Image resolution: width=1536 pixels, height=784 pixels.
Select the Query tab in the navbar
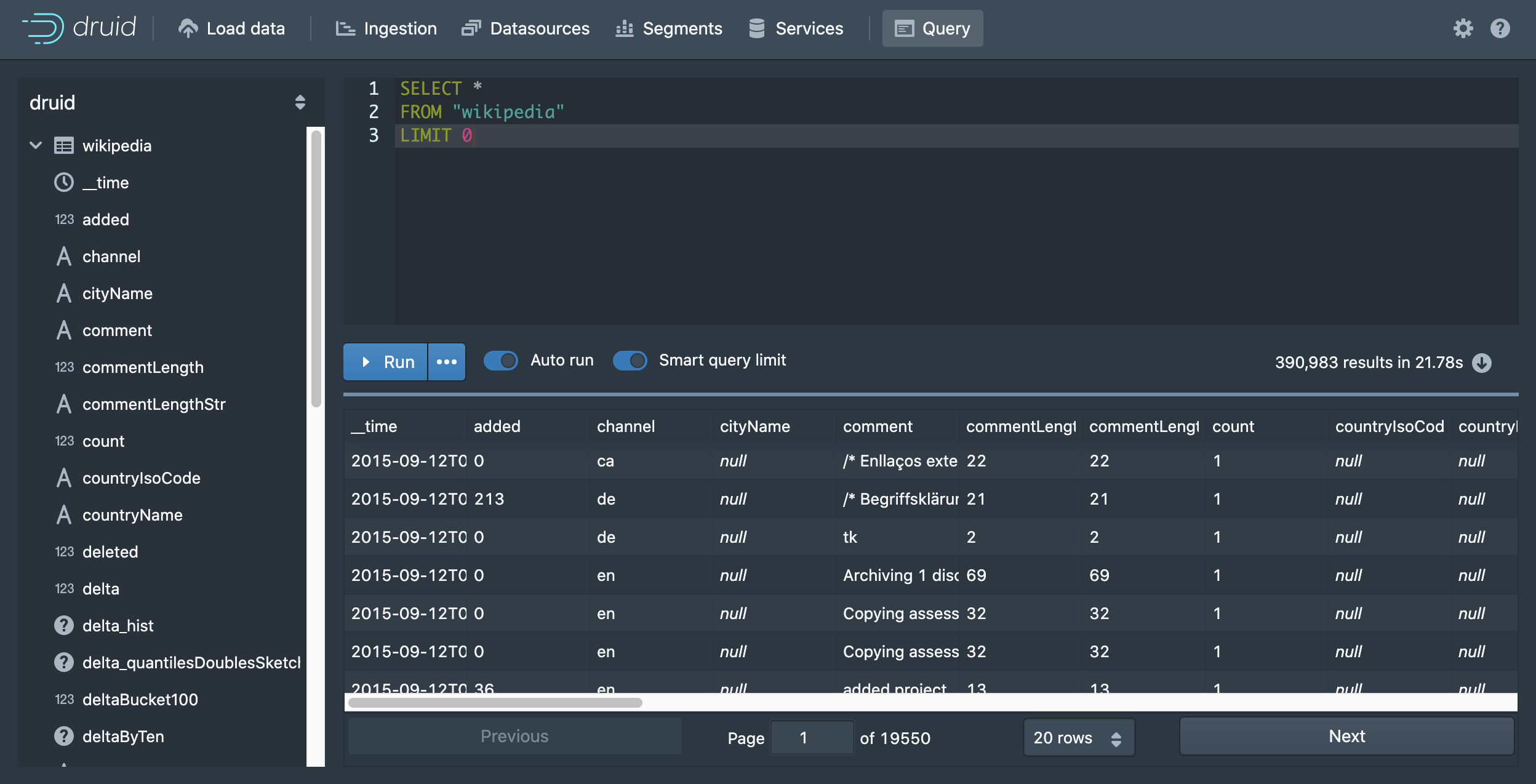932,28
